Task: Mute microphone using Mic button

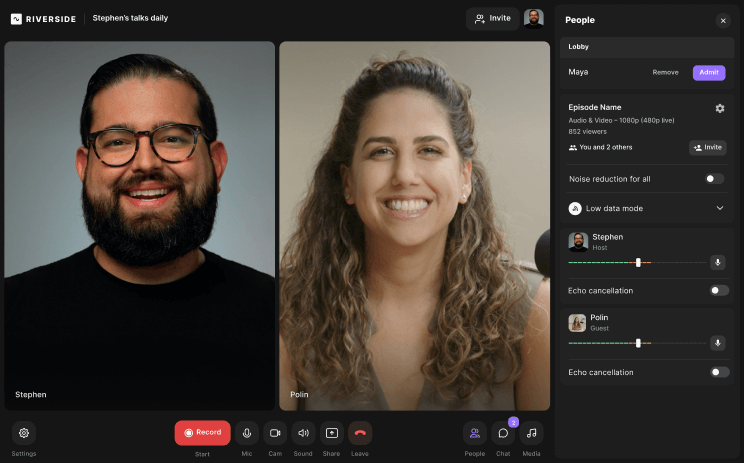Action: [247, 433]
